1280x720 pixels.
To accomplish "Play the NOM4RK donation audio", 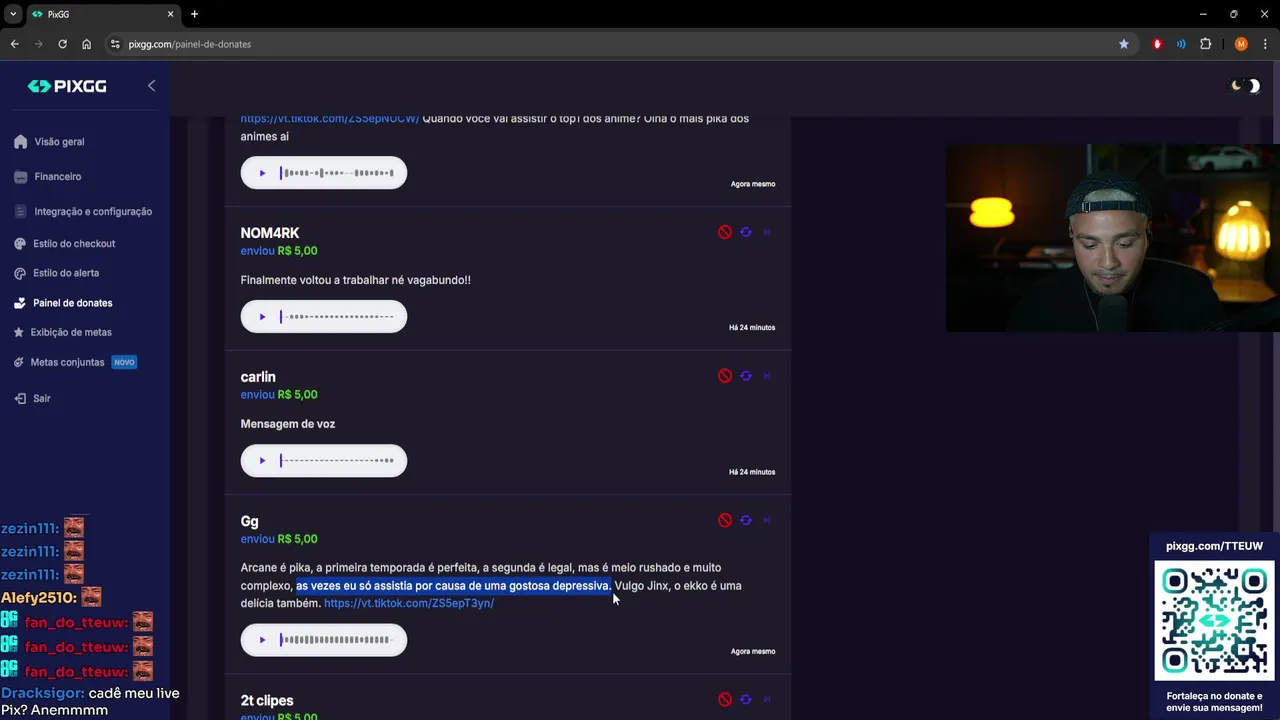I will [262, 317].
